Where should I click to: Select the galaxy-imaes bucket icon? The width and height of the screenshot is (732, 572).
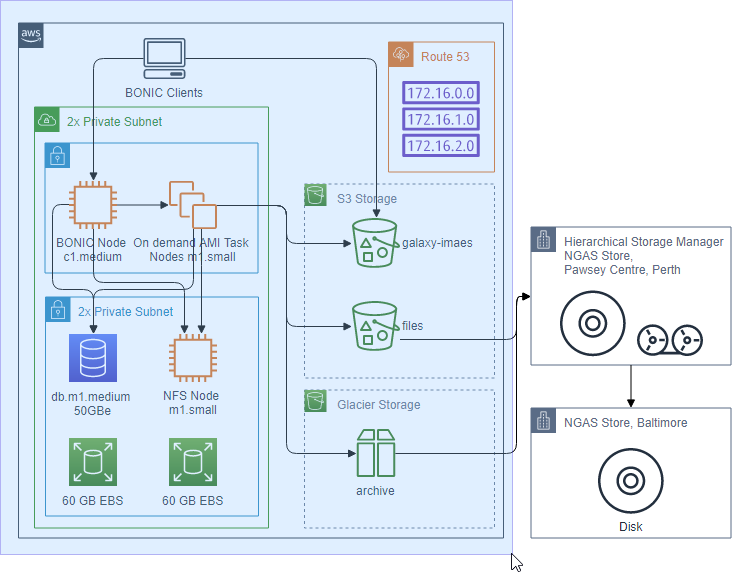coord(375,243)
